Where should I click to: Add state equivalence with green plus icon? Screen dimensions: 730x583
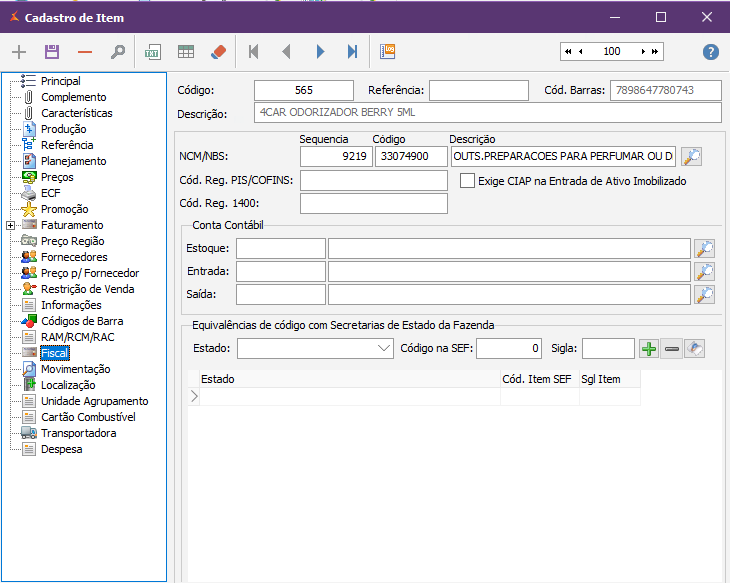(649, 348)
